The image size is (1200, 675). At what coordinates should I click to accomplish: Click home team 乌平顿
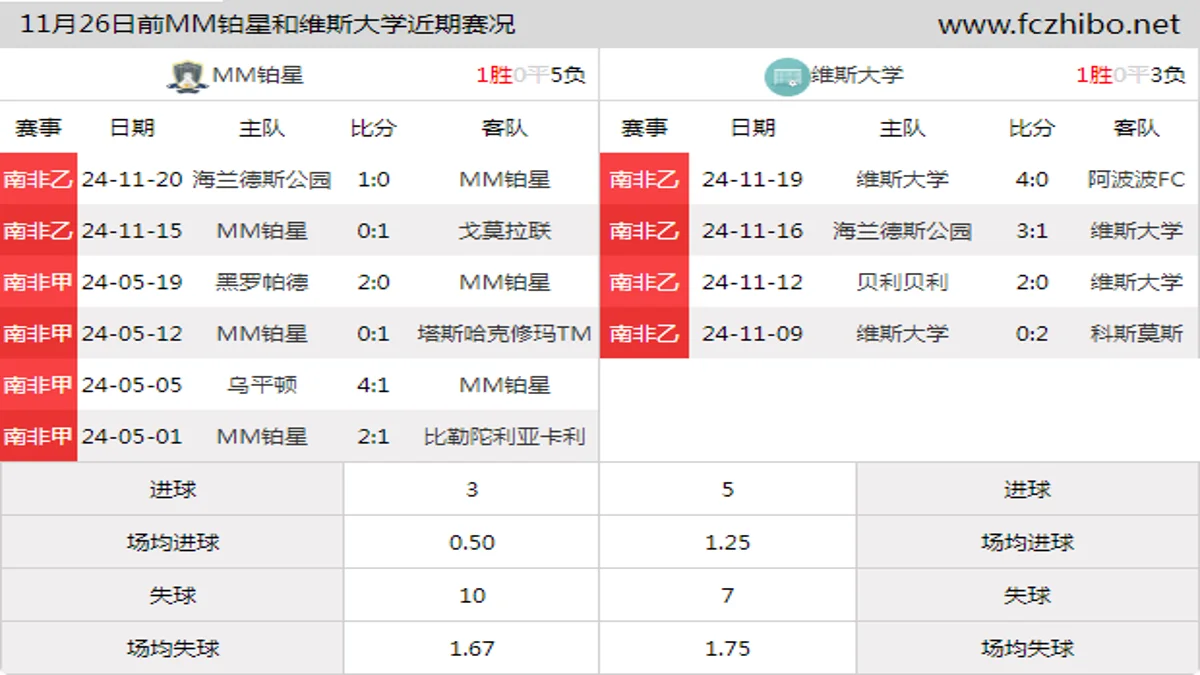[262, 385]
